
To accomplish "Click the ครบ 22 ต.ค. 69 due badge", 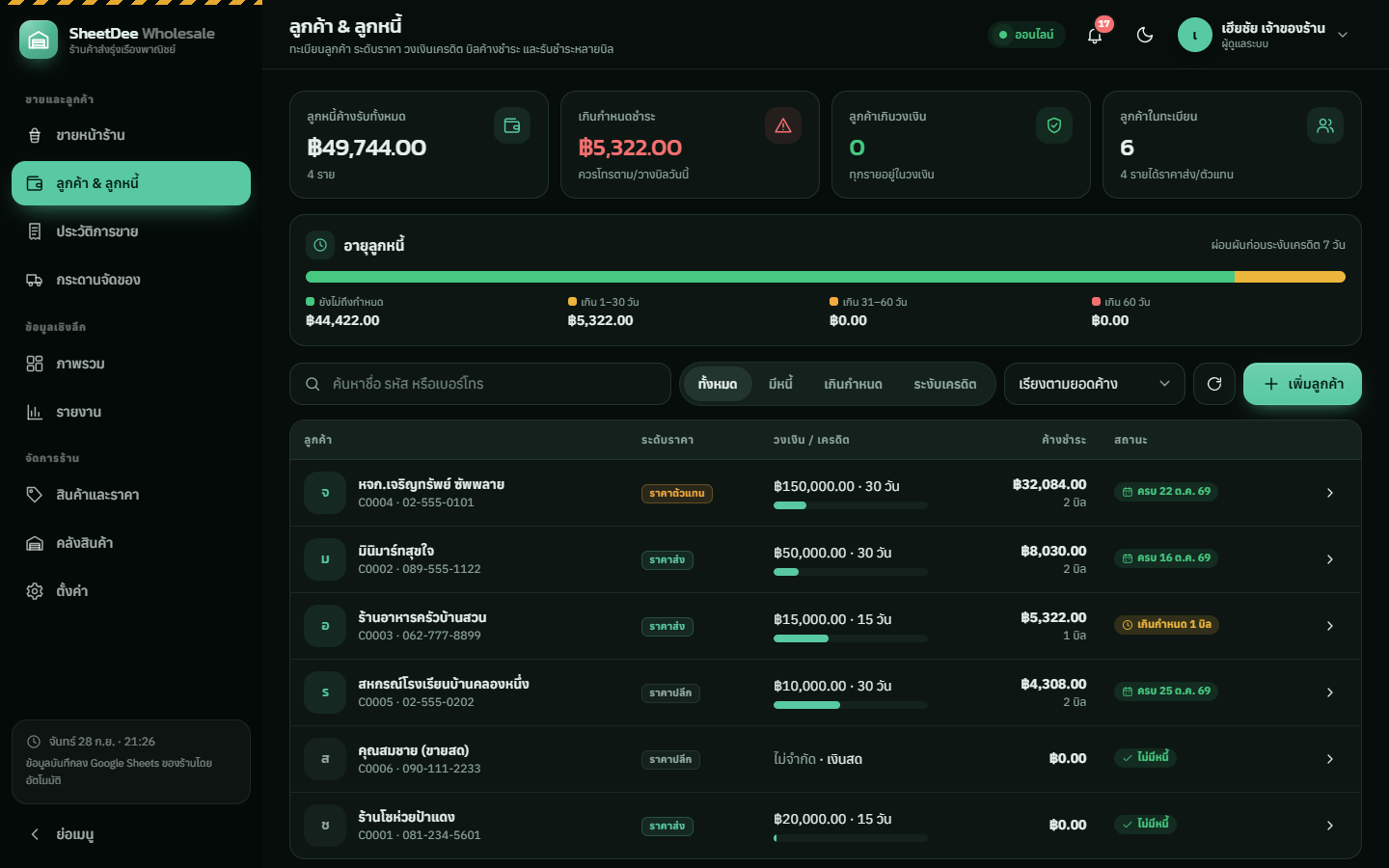I will (1166, 492).
